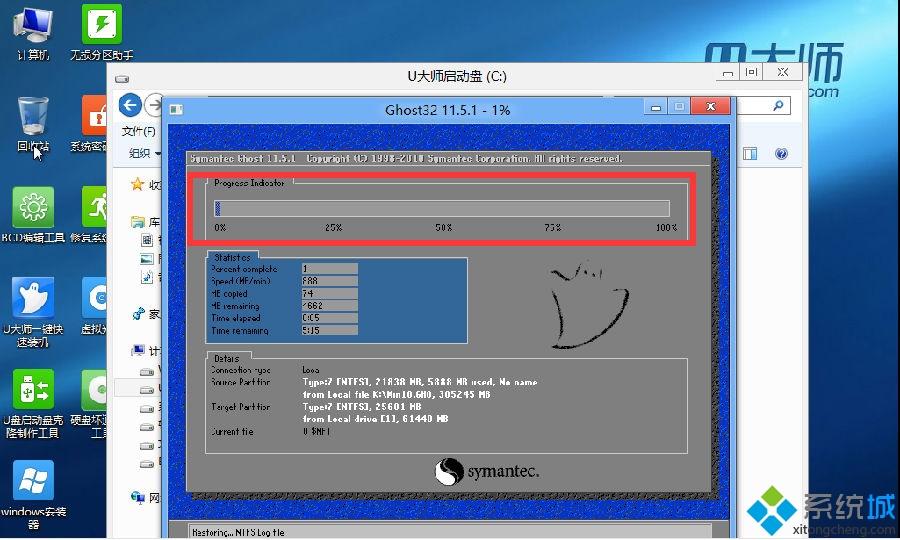
Task: Click the Ghost32 progress indicator bar
Action: (x=442, y=208)
